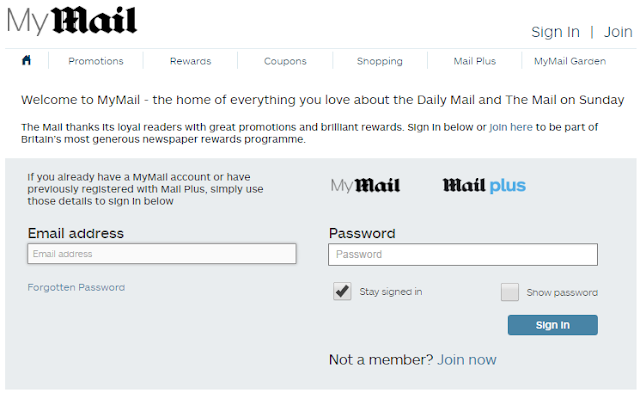Open the Promotions menu item
Viewport: 640px width, 393px height.
(x=96, y=61)
